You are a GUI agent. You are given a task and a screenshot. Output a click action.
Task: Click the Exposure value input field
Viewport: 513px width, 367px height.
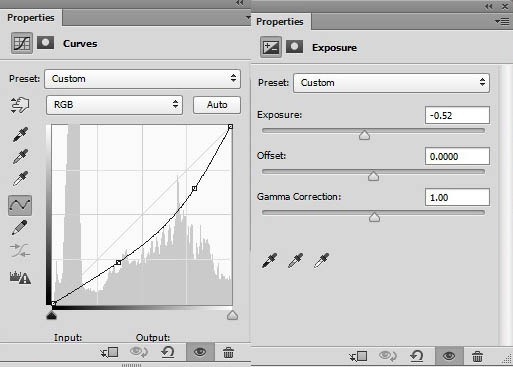(x=457, y=115)
